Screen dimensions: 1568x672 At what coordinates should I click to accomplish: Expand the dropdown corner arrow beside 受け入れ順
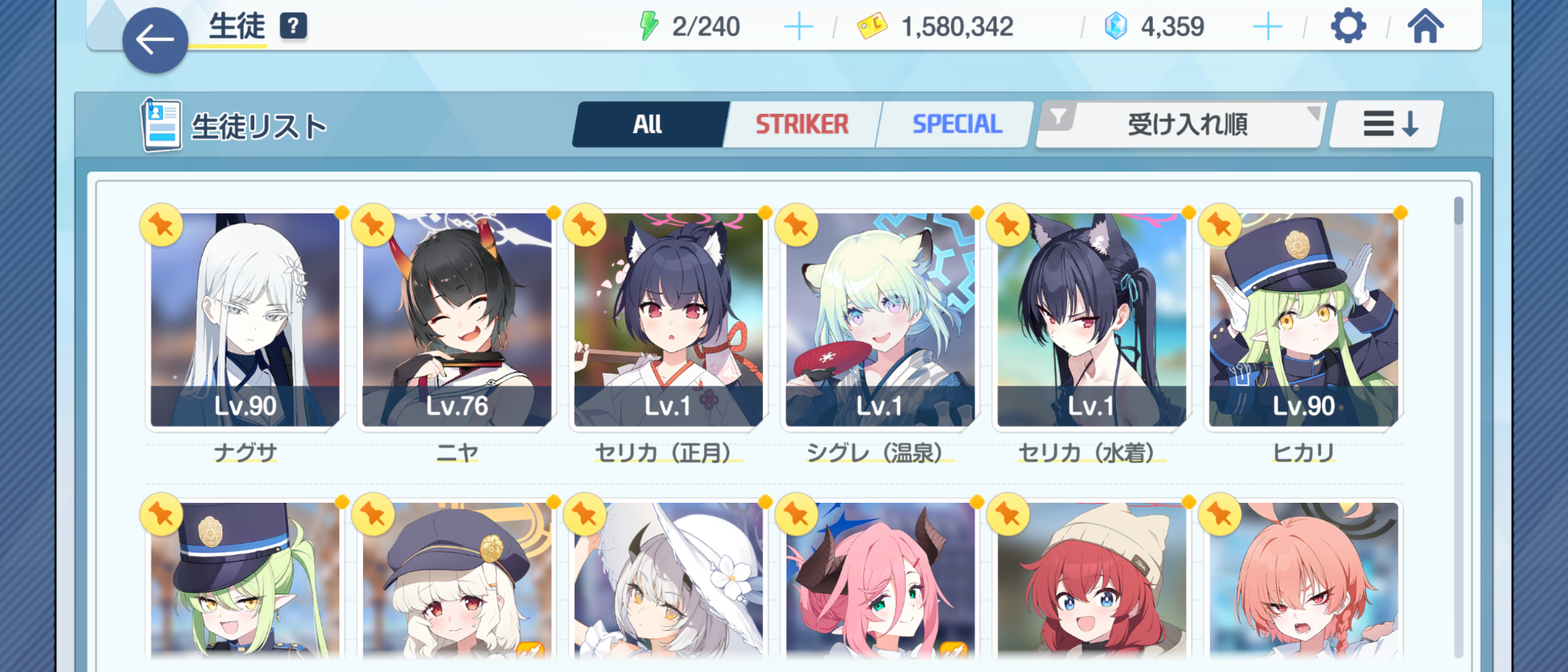[1312, 113]
